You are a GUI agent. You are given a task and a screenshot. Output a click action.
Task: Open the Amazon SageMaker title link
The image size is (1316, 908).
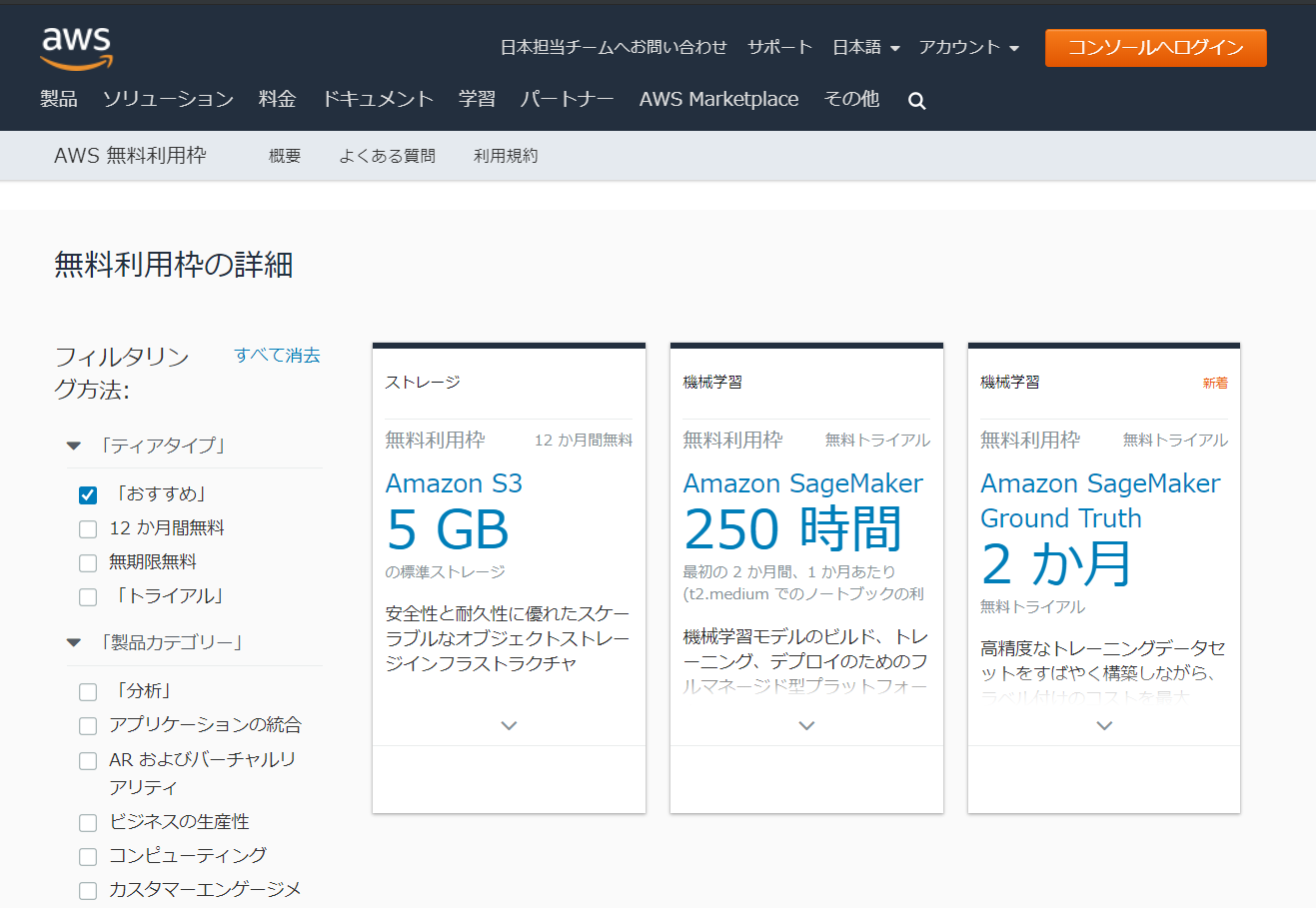coord(802,483)
